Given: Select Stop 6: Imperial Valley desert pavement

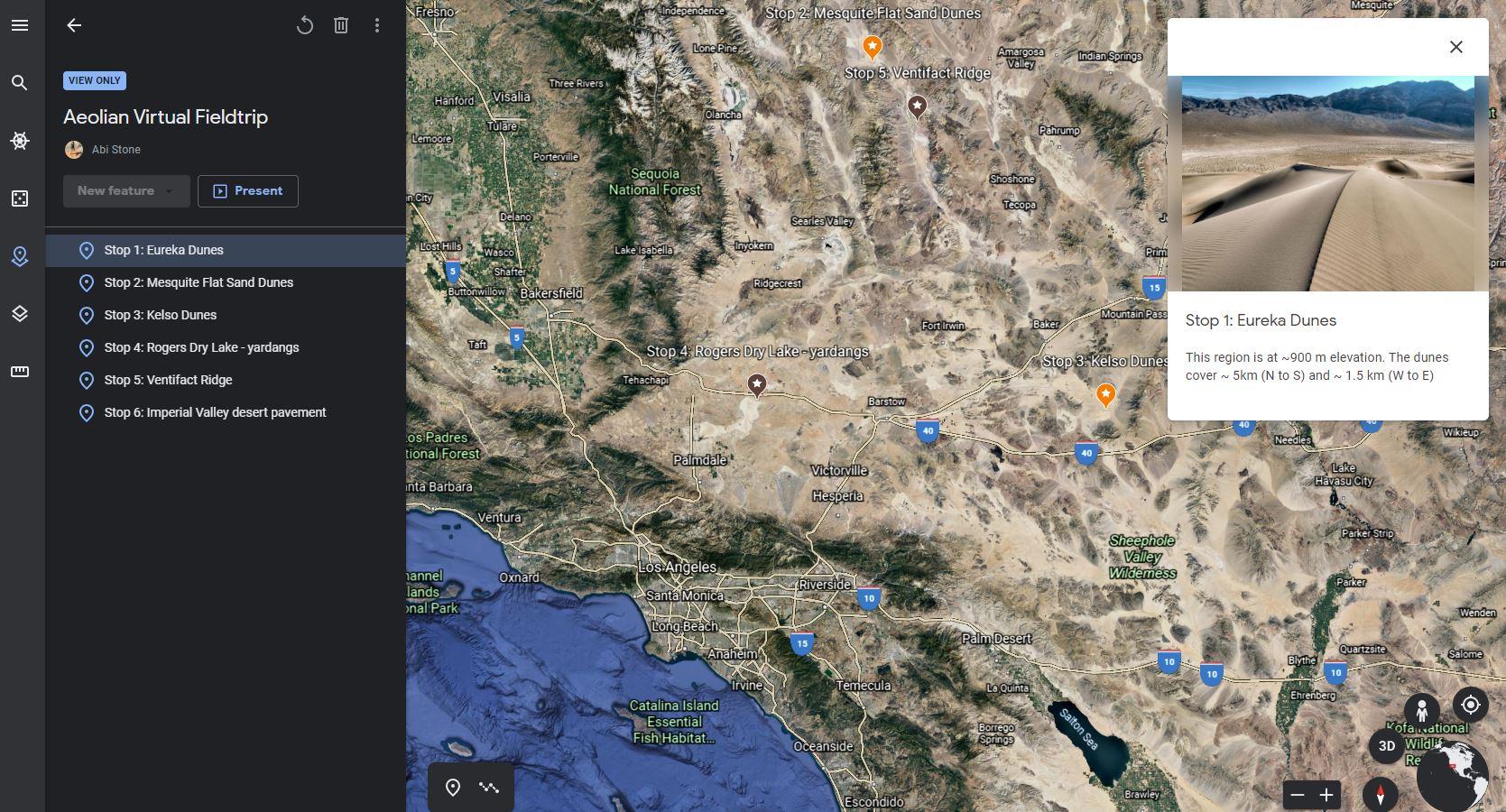Looking at the screenshot, I should [215, 412].
